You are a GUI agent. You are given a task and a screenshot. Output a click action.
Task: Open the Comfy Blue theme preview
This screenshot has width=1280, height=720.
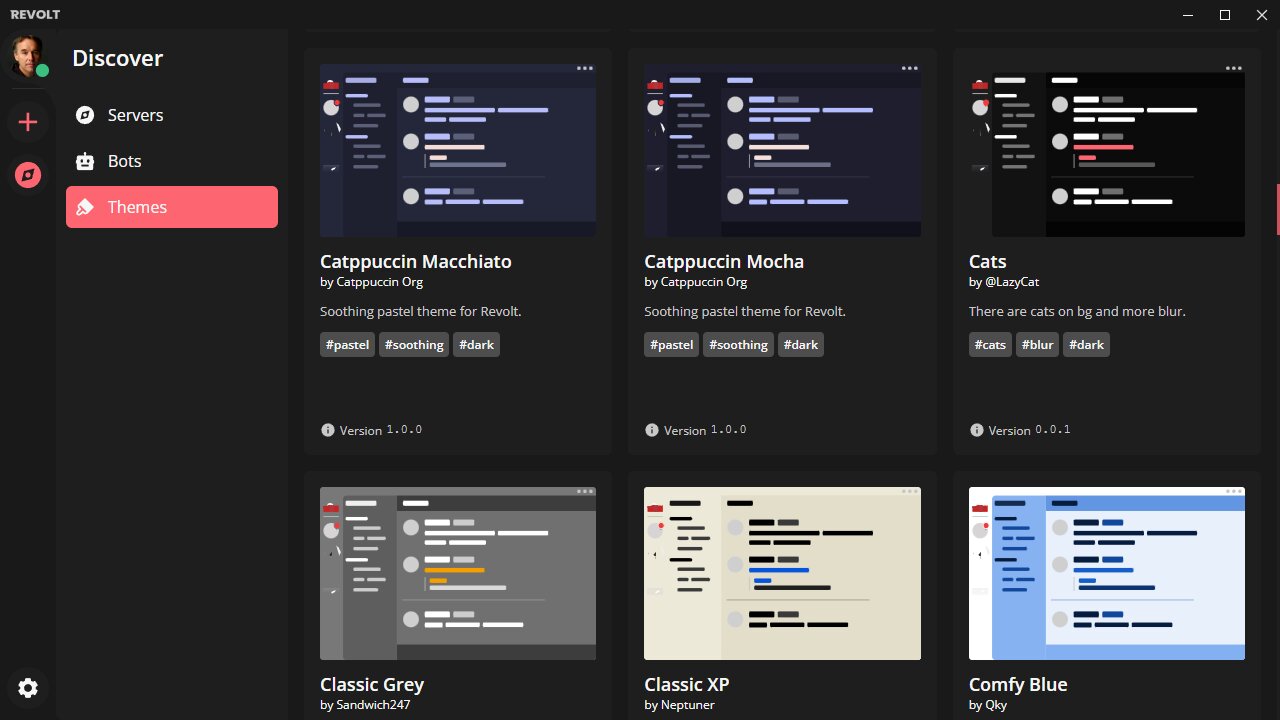(x=1107, y=574)
